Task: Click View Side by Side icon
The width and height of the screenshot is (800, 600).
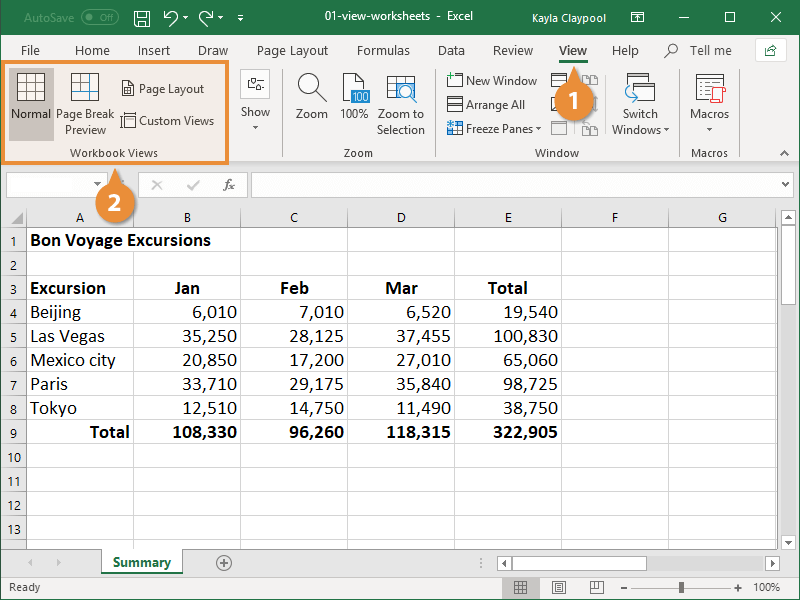Action: coord(590,80)
